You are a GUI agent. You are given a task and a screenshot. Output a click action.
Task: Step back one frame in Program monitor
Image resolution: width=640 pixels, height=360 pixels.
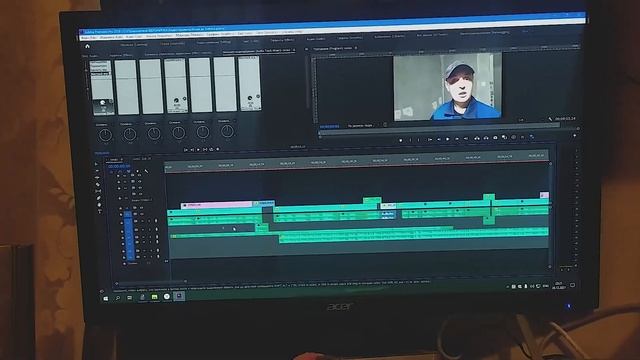coord(439,139)
